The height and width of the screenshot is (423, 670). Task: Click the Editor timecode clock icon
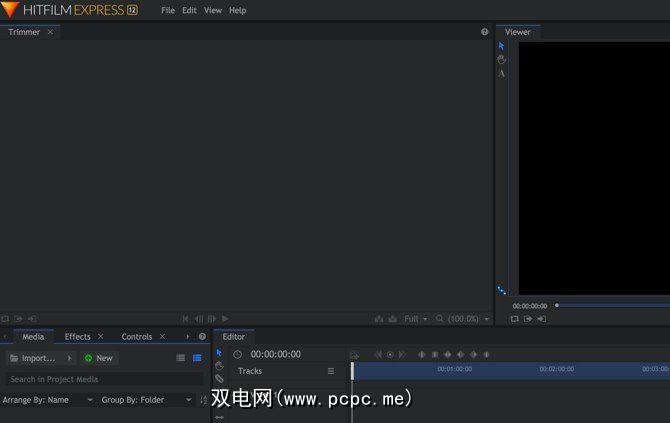[x=237, y=355]
